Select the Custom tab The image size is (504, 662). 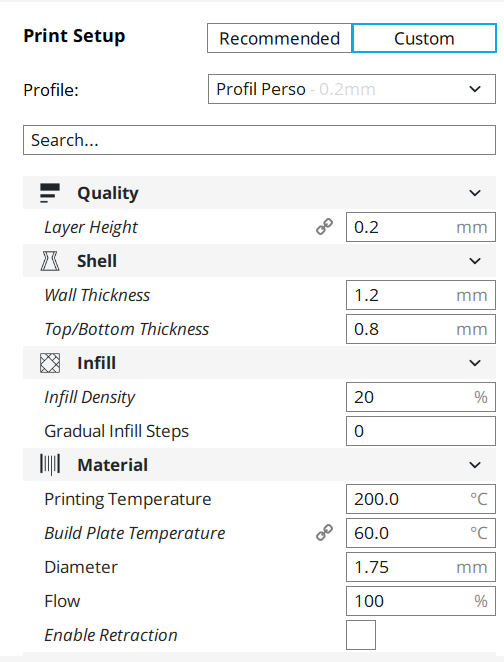pyautogui.click(x=424, y=38)
